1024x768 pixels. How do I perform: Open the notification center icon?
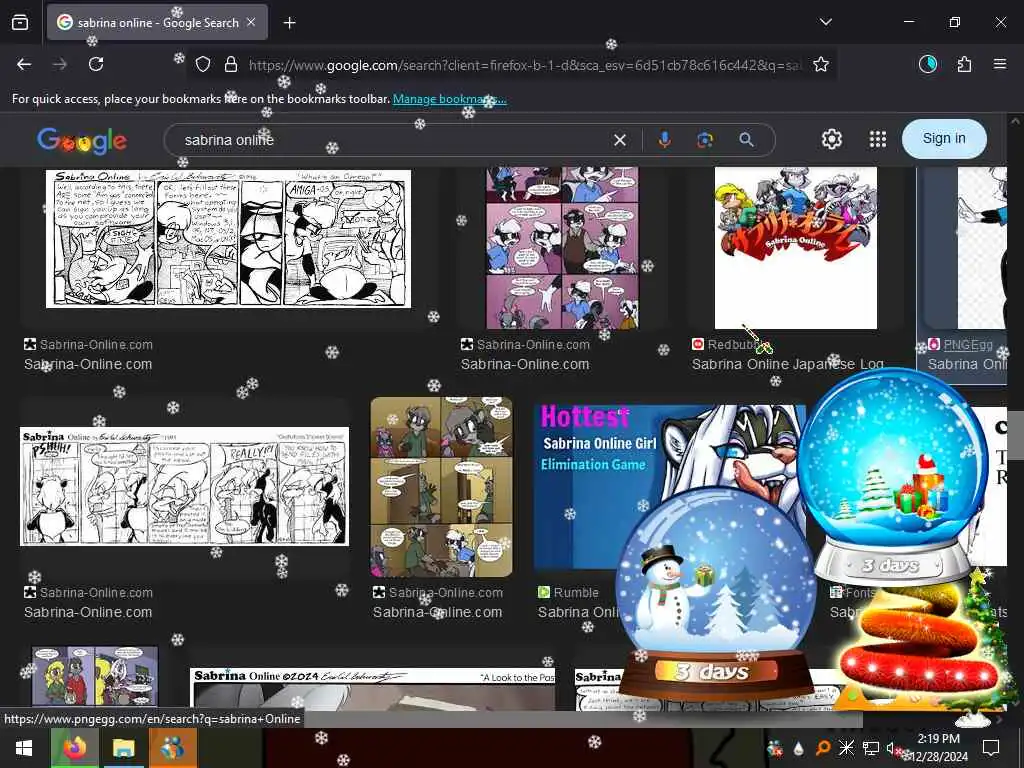991,747
